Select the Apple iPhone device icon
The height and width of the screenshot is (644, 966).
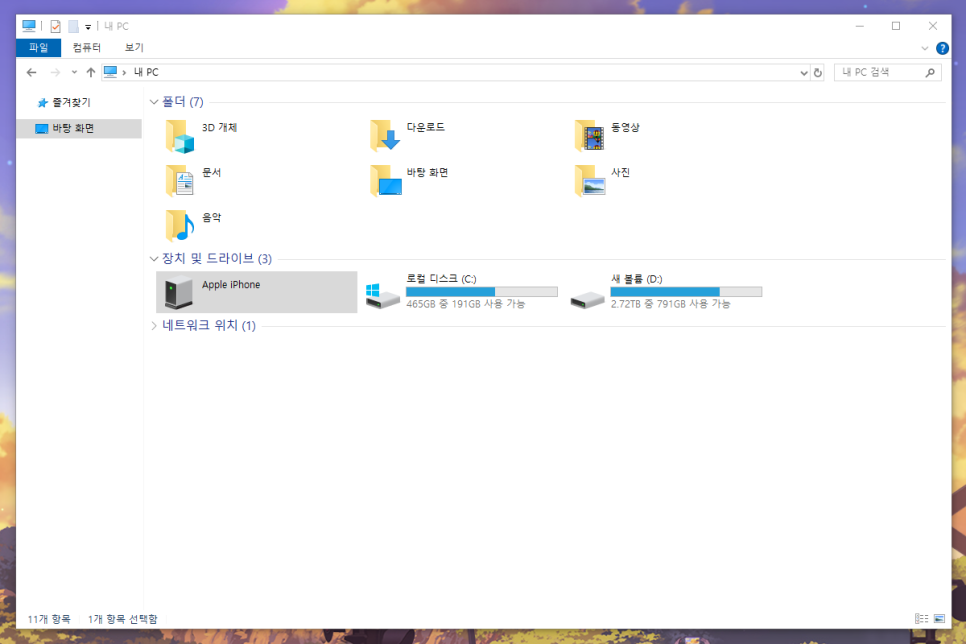coord(179,291)
